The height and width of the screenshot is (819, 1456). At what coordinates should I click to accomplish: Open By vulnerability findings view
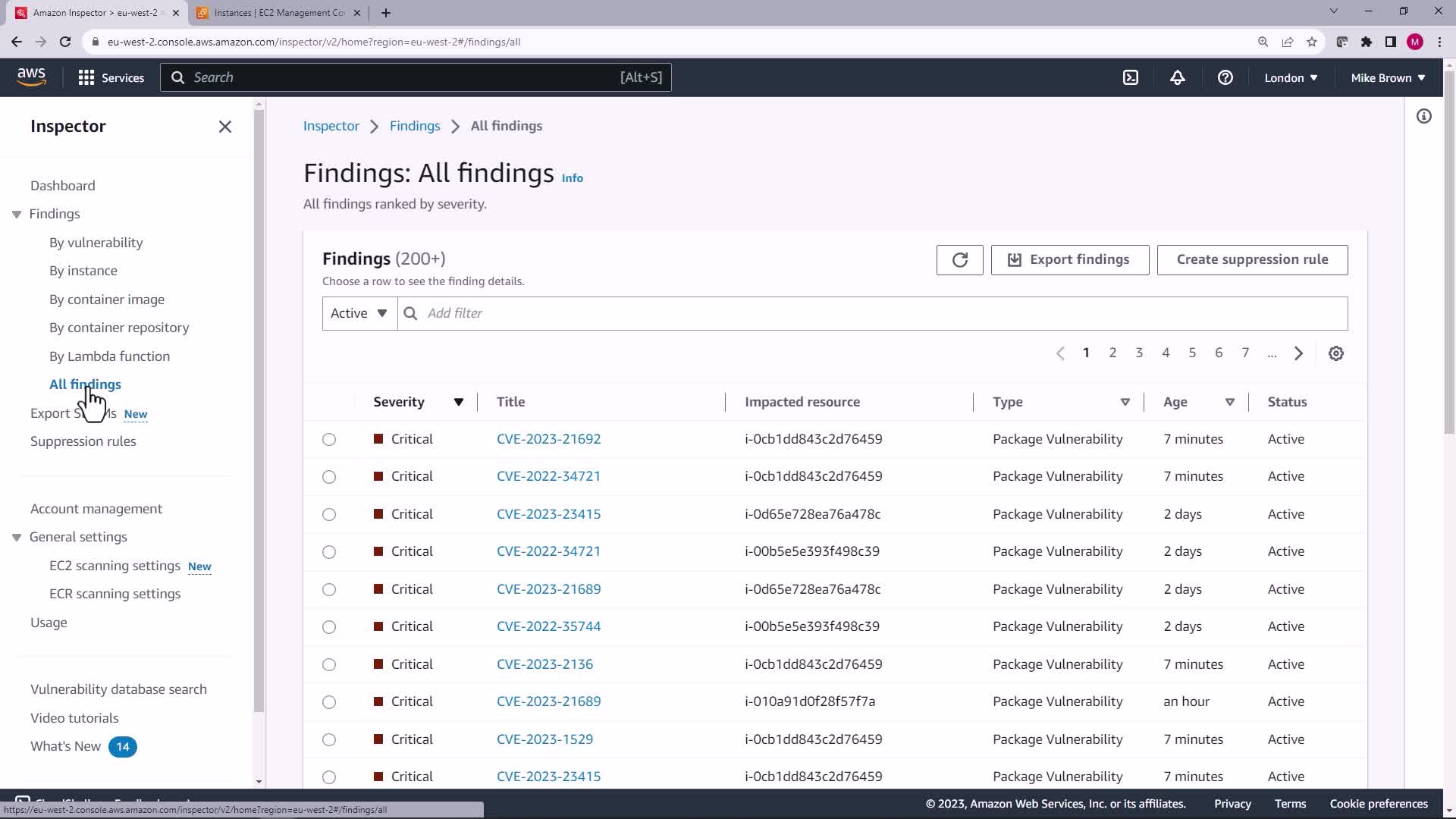pos(96,243)
